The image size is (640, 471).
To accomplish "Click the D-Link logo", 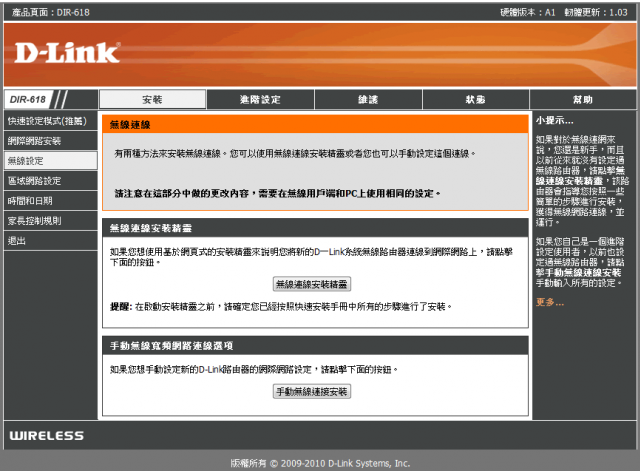I will pyautogui.click(x=67, y=53).
